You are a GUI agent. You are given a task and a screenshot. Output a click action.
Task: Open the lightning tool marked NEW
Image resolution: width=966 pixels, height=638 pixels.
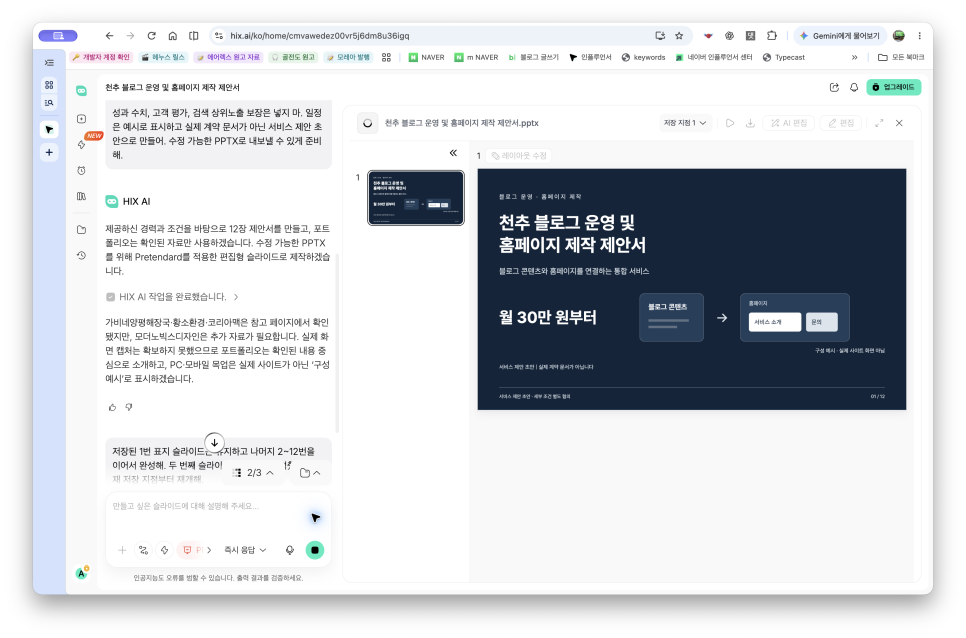pyautogui.click(x=81, y=145)
